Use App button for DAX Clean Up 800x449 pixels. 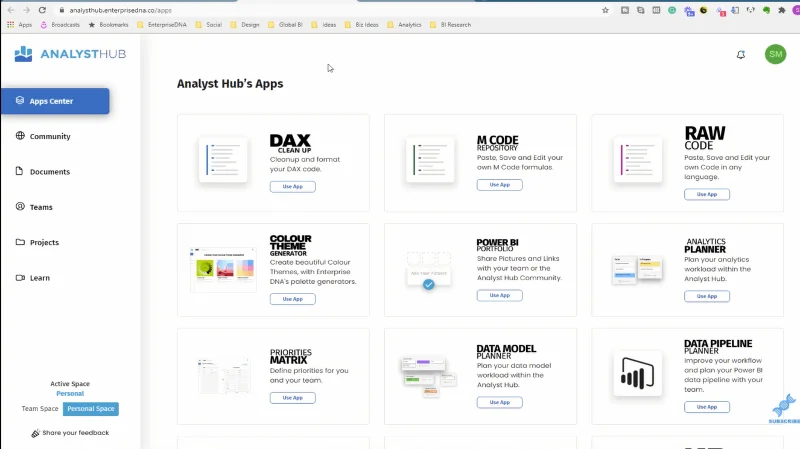tap(292, 187)
